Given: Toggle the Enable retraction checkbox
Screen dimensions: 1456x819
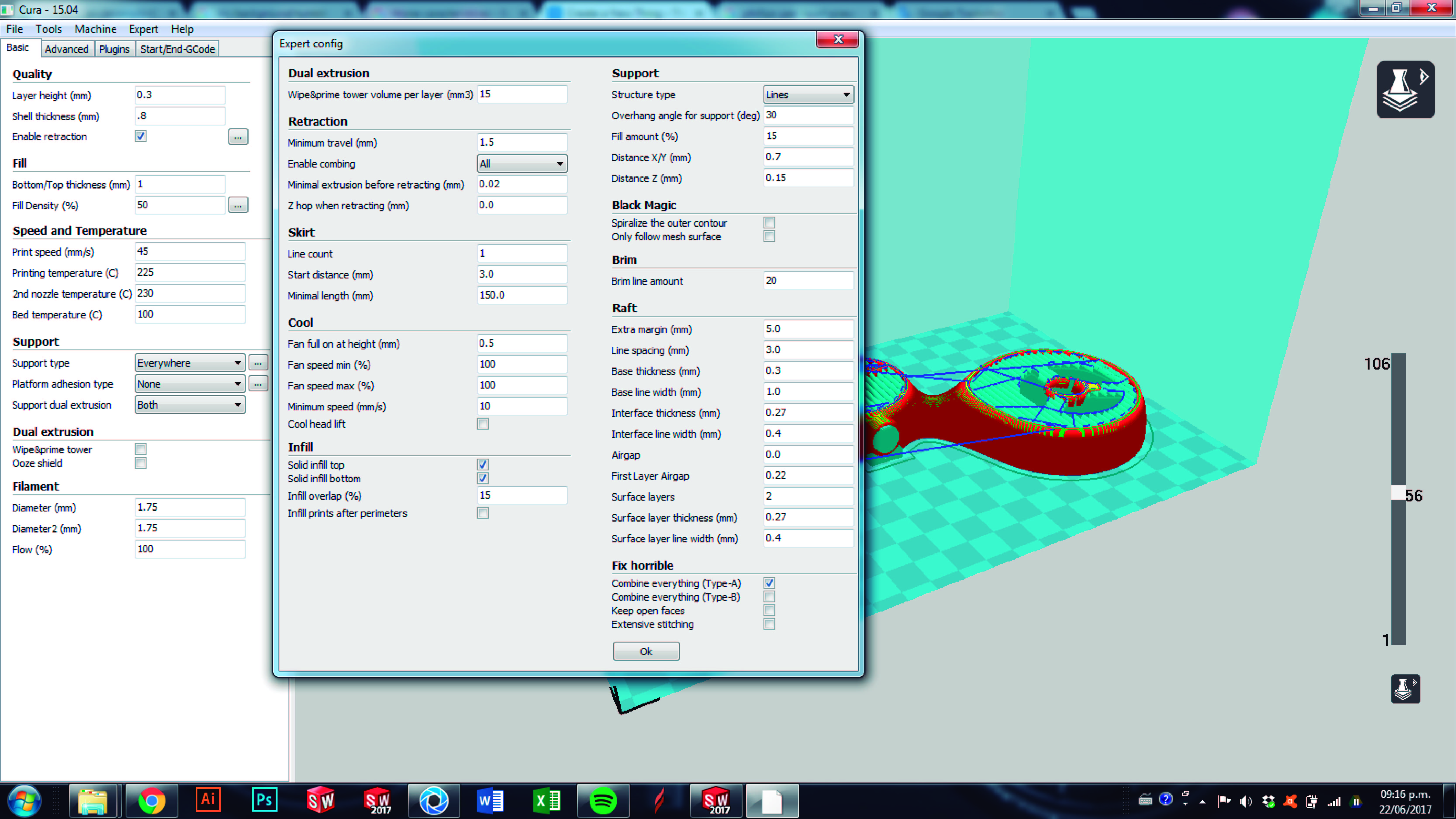Looking at the screenshot, I should point(141,136).
